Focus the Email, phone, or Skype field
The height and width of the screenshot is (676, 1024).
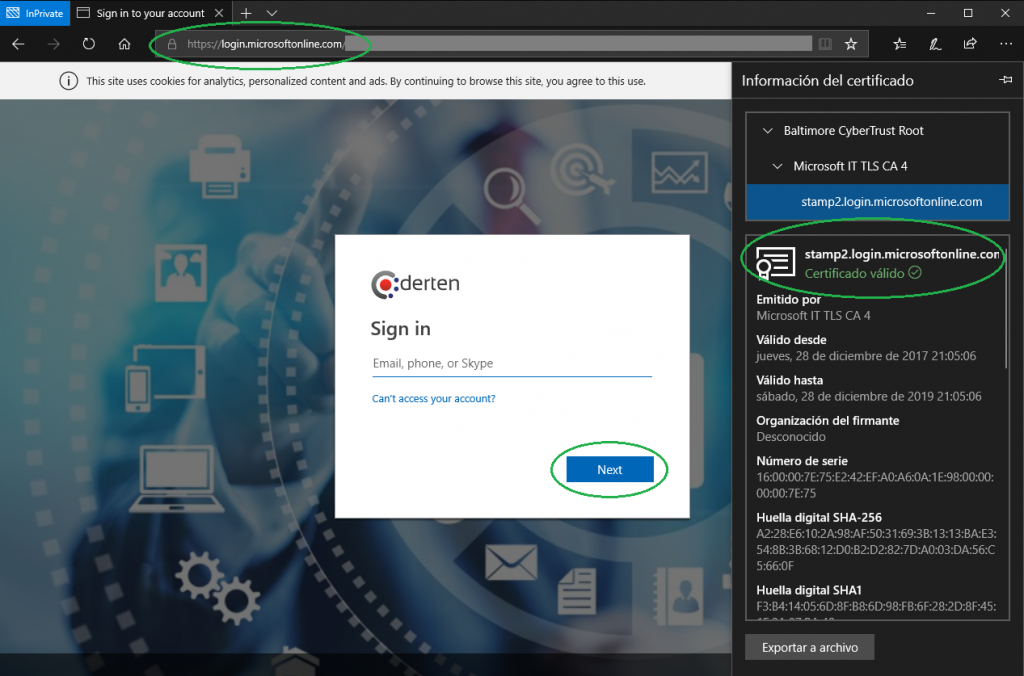coord(512,364)
